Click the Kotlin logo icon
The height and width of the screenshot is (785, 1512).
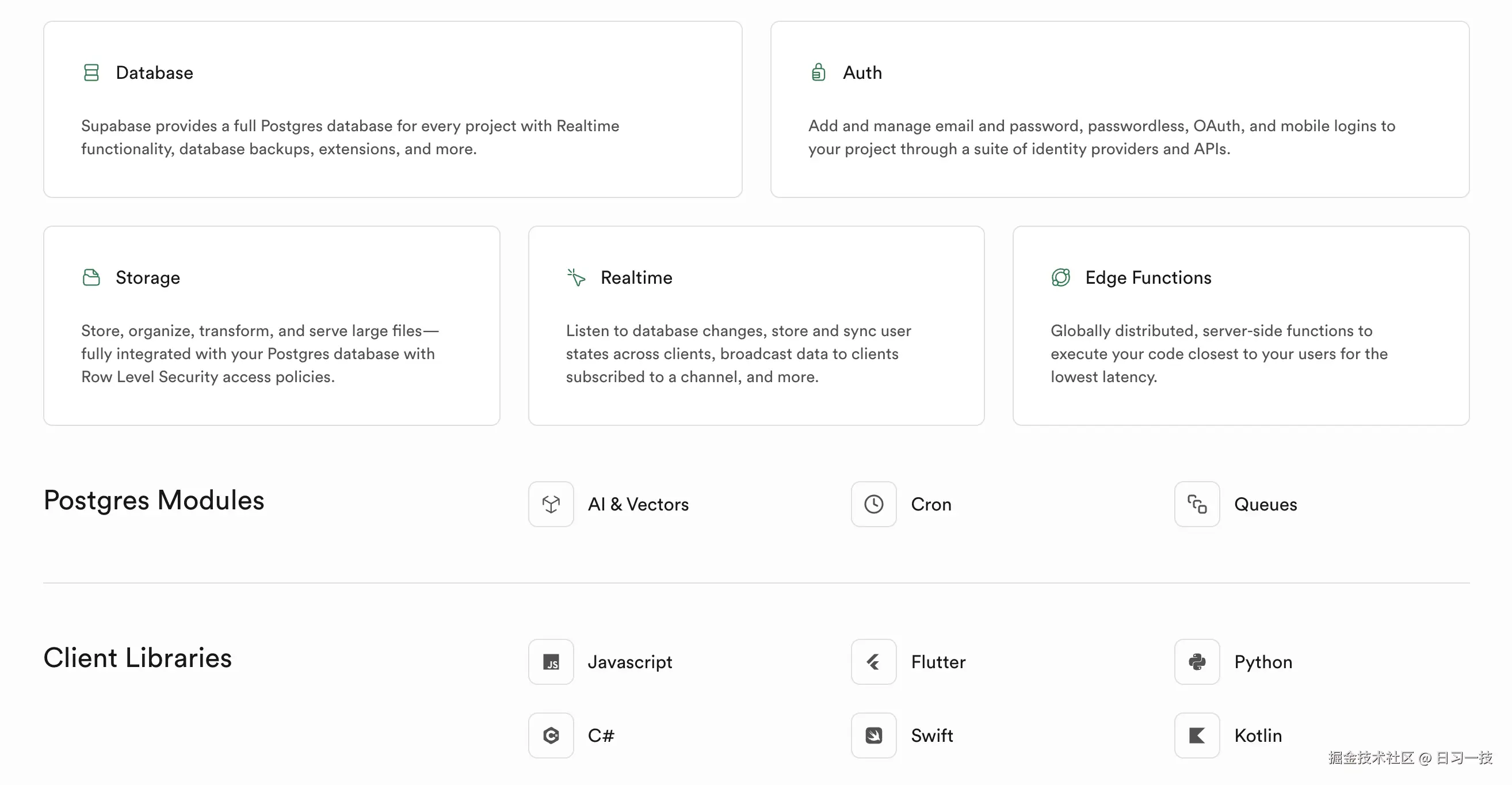(x=1197, y=736)
